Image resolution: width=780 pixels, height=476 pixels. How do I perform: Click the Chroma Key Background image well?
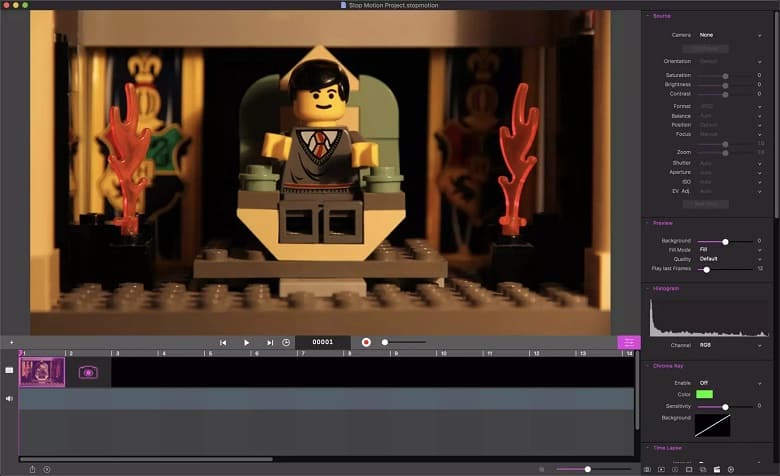pyautogui.click(x=712, y=426)
